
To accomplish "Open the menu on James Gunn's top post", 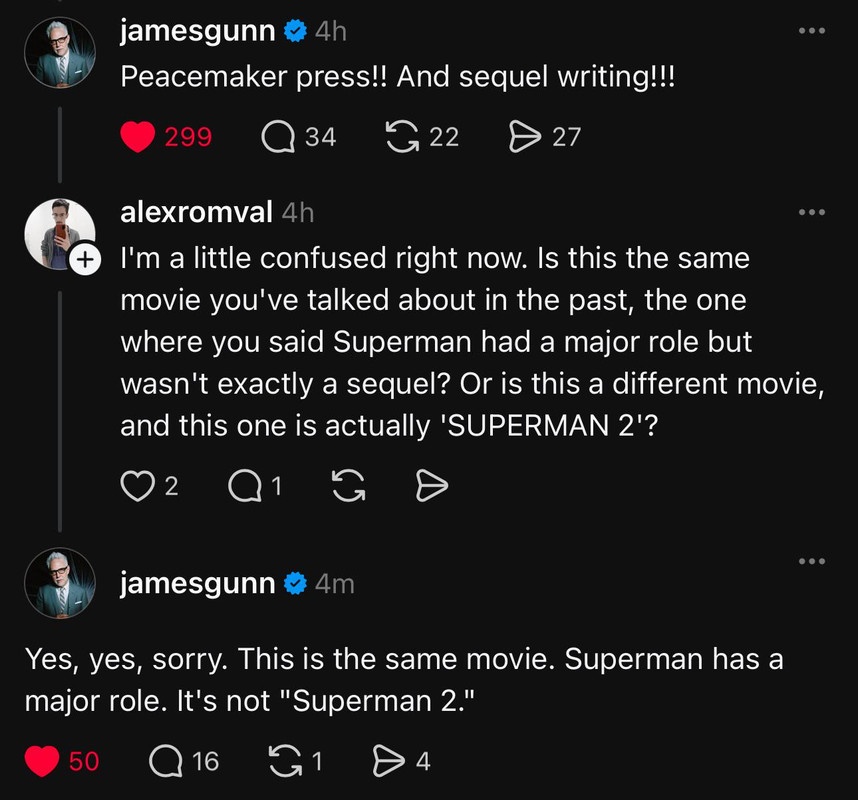I will point(810,30).
